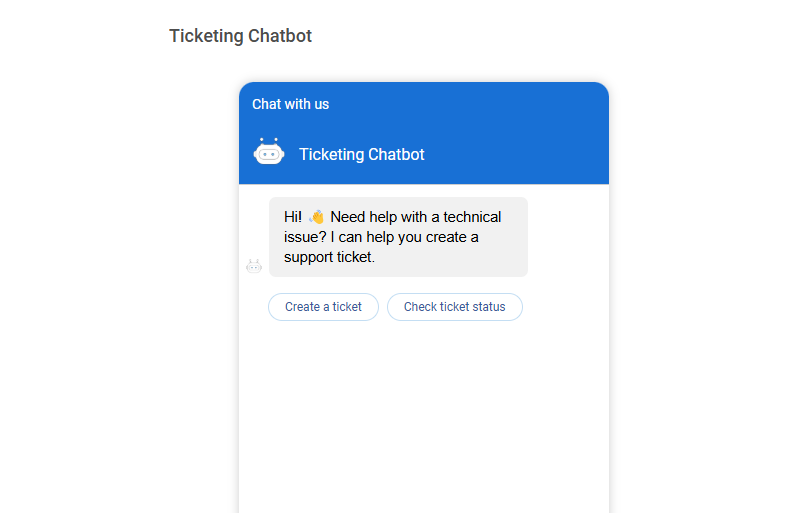Click the large robot icon in the chat header
This screenshot has width=810, height=517.
269,151
